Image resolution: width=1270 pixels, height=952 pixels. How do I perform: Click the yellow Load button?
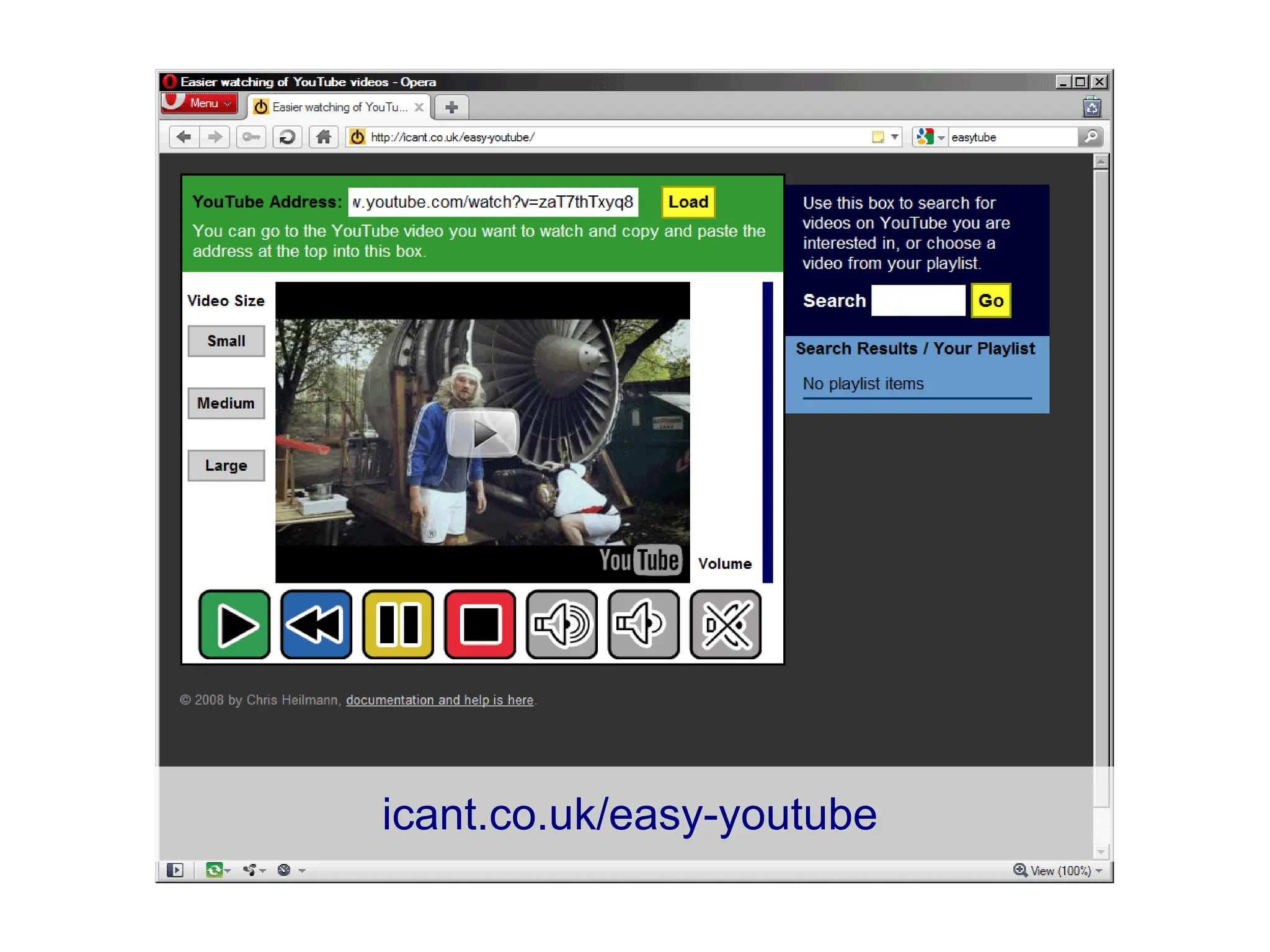[x=688, y=202]
